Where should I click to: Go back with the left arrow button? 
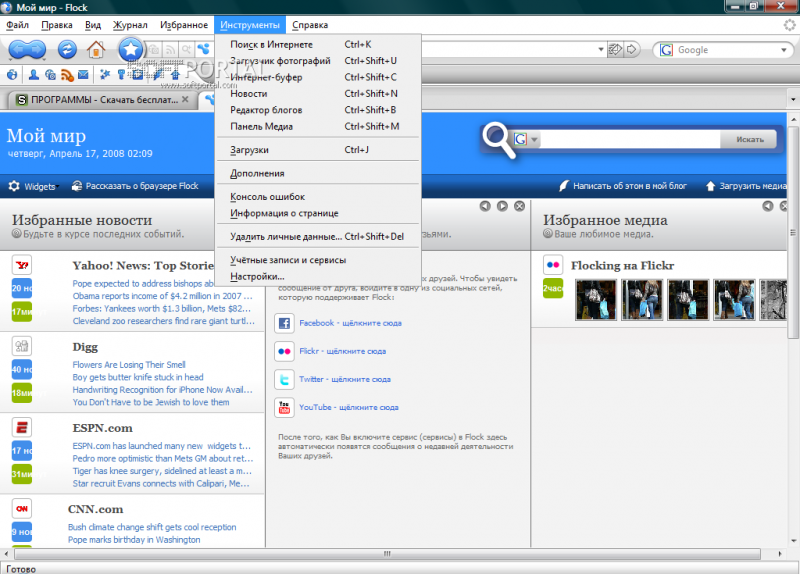18,49
